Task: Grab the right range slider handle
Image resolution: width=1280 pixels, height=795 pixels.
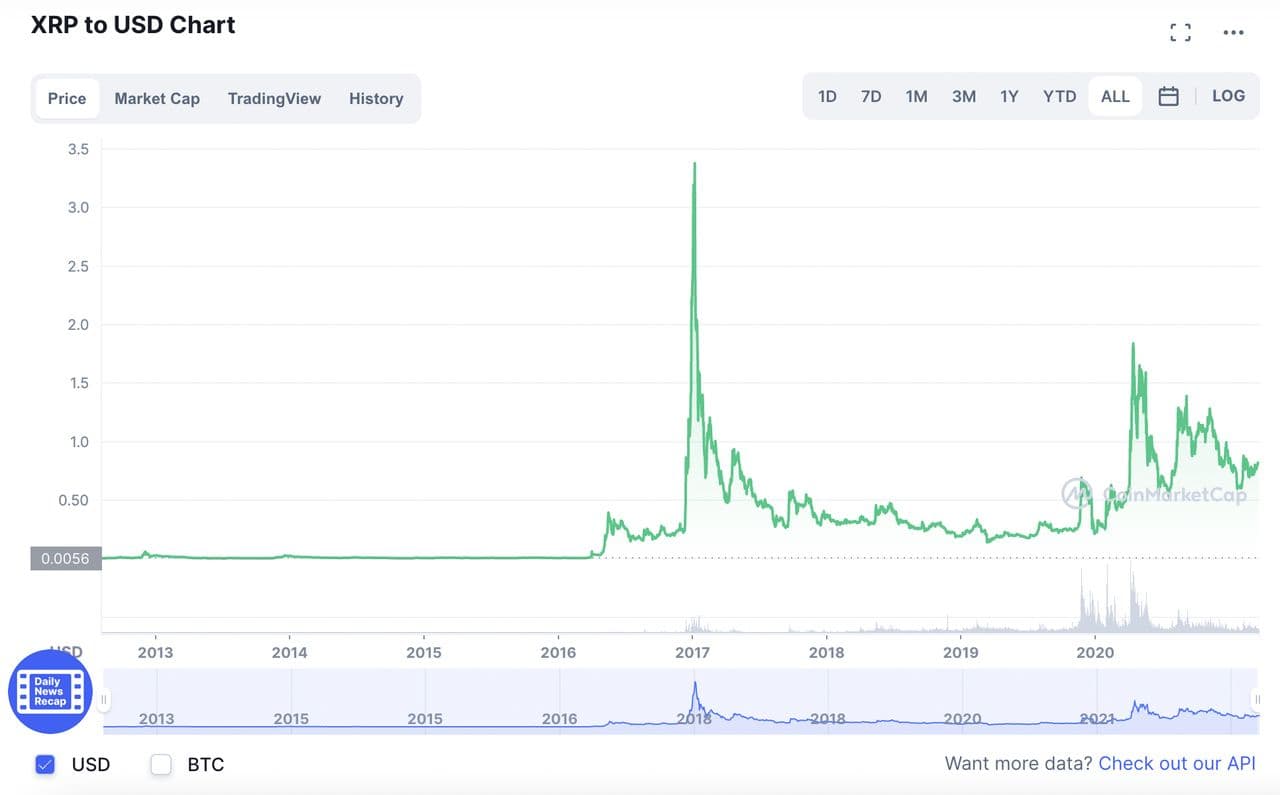Action: click(1257, 700)
